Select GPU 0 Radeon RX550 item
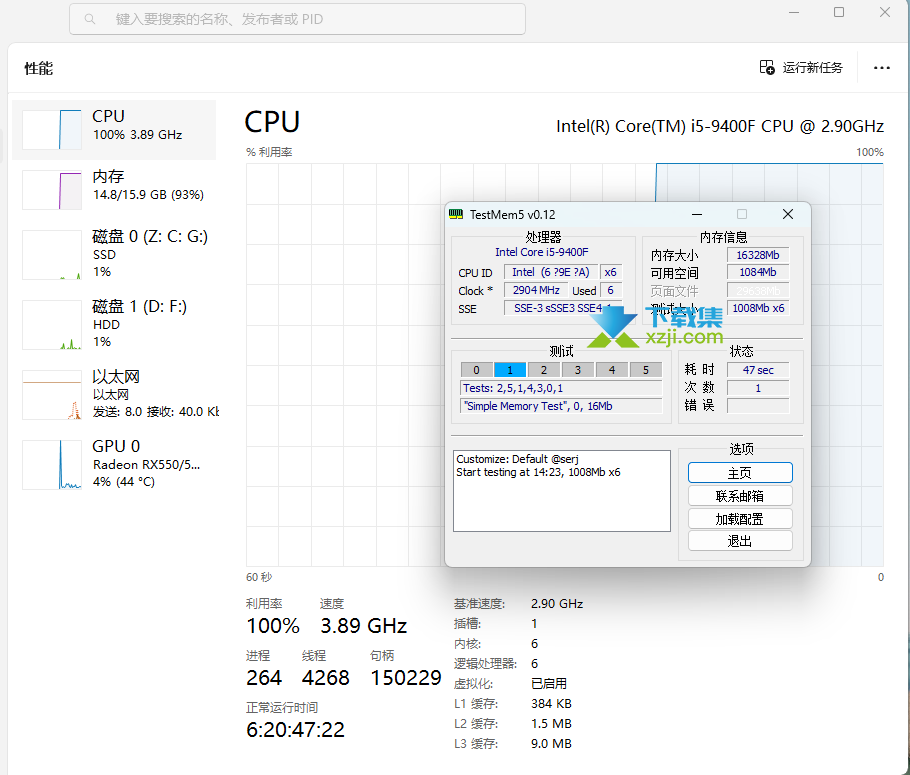Viewport: 910px width, 775px height. coord(114,464)
